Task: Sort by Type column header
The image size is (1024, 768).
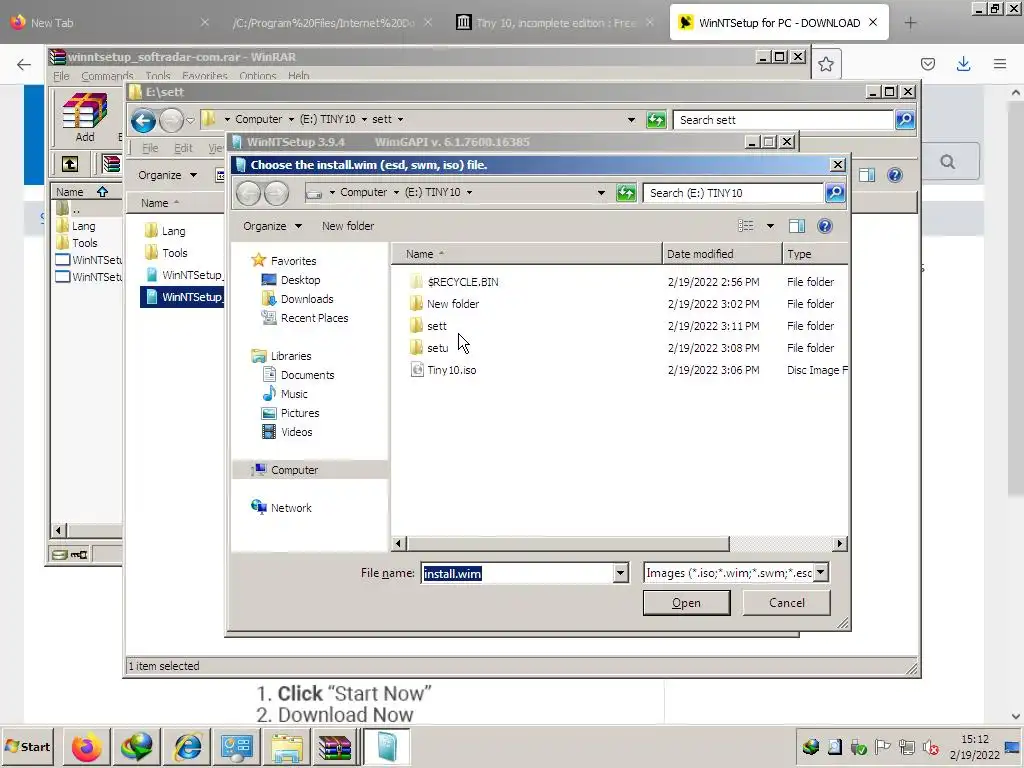Action: (815, 254)
